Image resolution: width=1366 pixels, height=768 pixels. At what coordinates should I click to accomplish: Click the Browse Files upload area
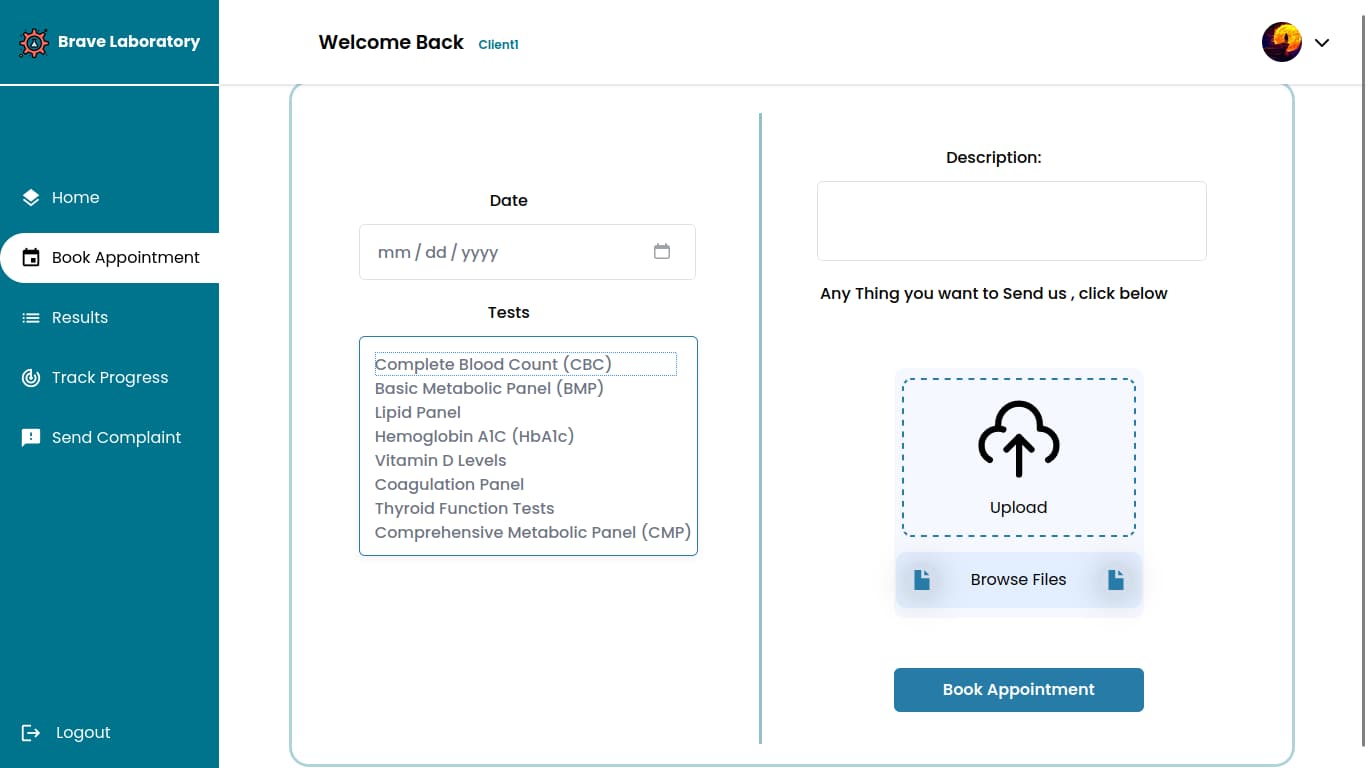pyautogui.click(x=1018, y=579)
